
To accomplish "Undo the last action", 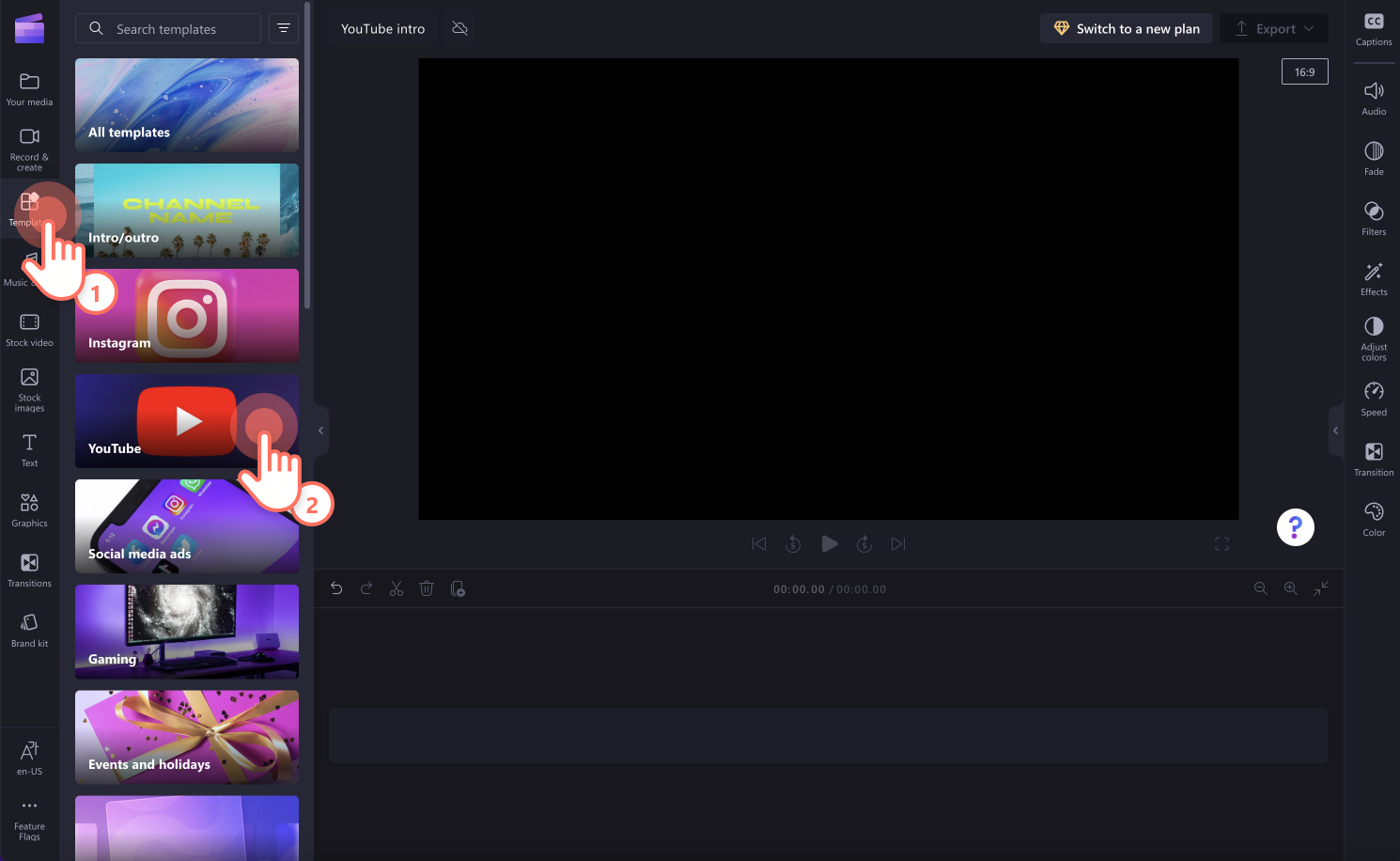I will [336, 588].
